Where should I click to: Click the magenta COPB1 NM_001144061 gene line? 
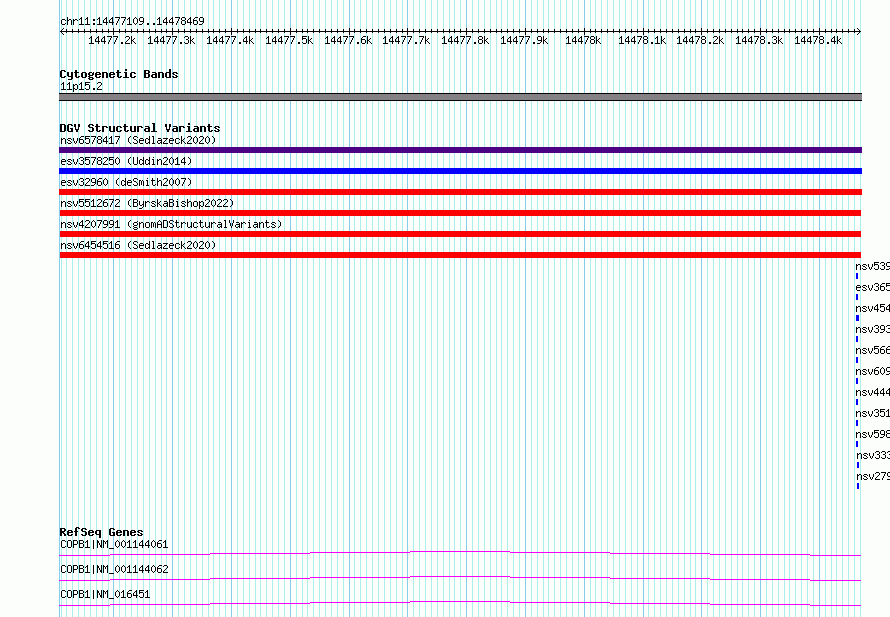pos(460,553)
